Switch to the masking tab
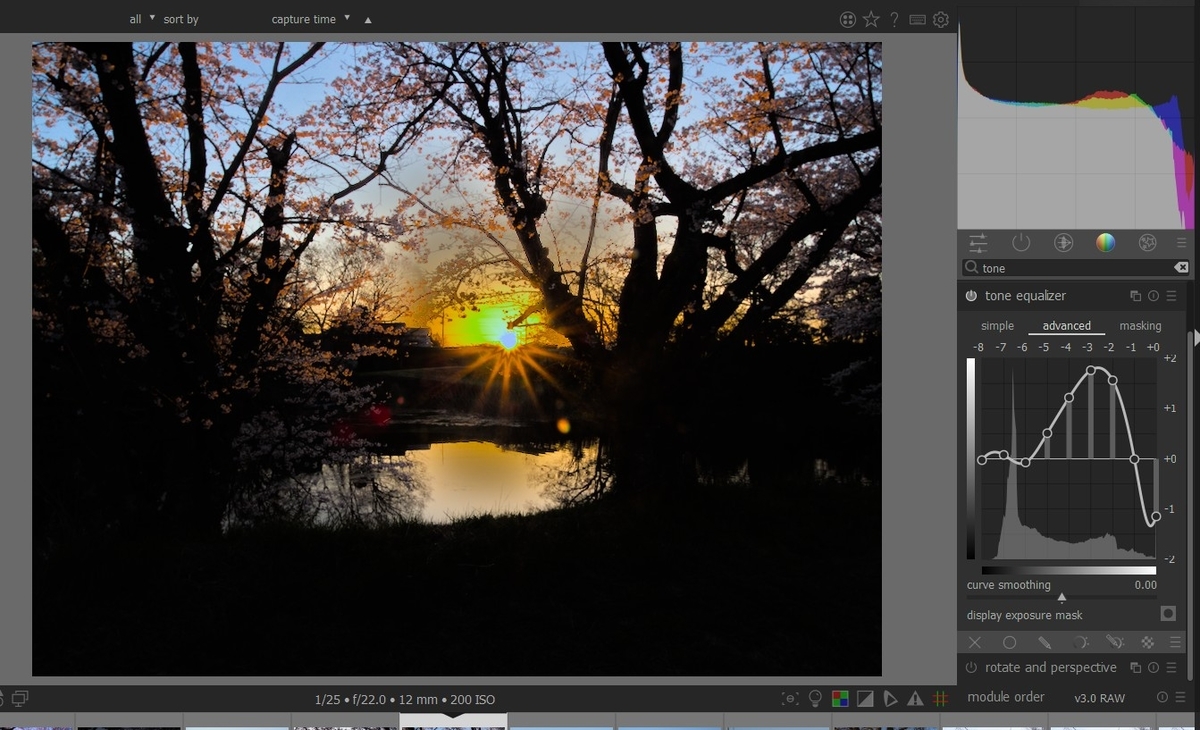The height and width of the screenshot is (730, 1200). pos(1140,326)
